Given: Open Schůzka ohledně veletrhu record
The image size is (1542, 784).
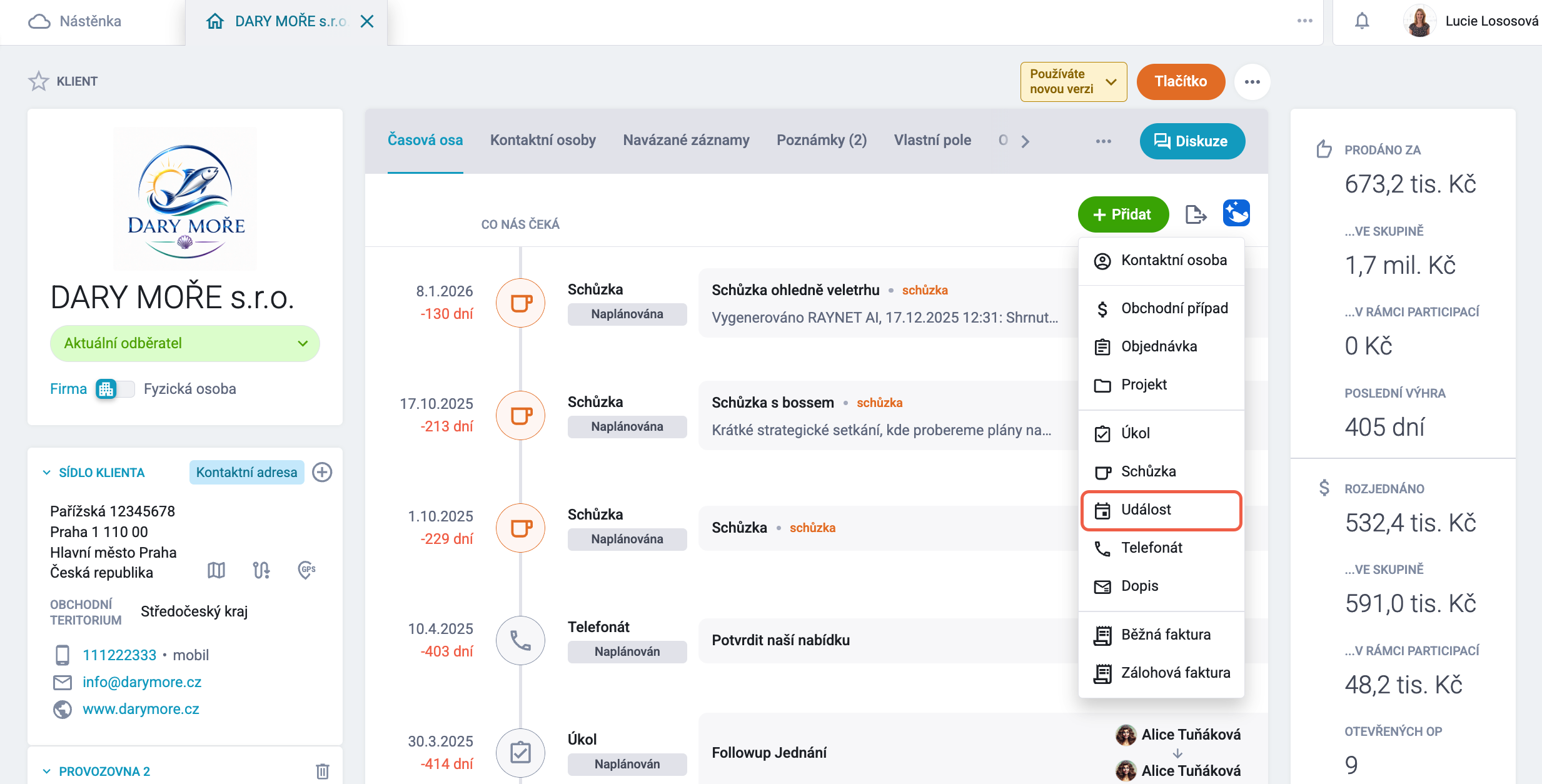Looking at the screenshot, I should [x=795, y=290].
